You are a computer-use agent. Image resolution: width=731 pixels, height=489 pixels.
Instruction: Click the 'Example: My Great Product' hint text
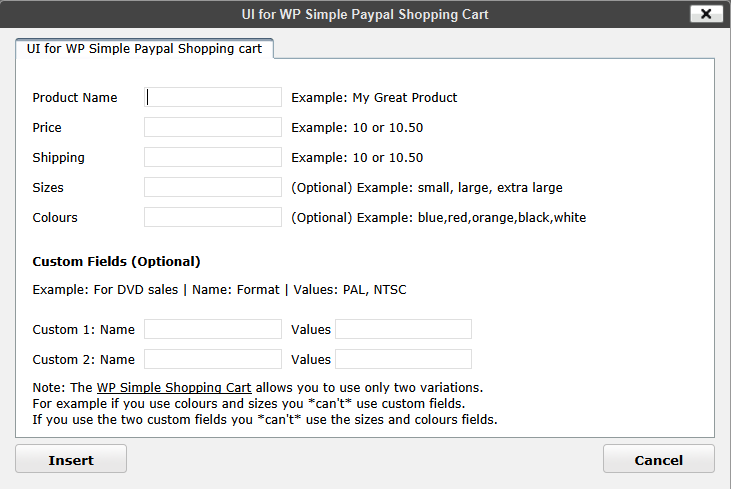pyautogui.click(x=374, y=97)
